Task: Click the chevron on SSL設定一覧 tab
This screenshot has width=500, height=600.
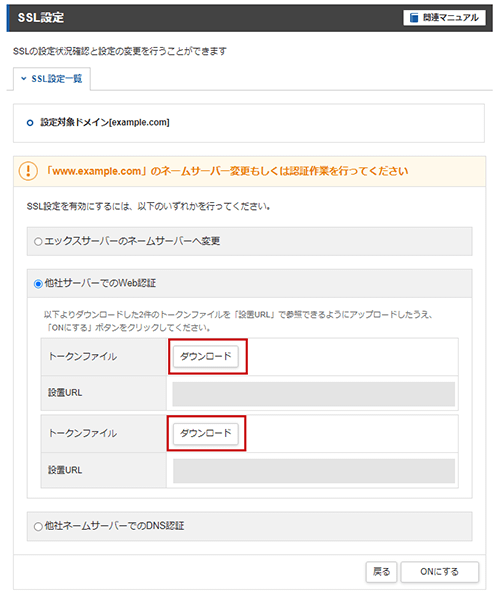Action: click(x=24, y=79)
